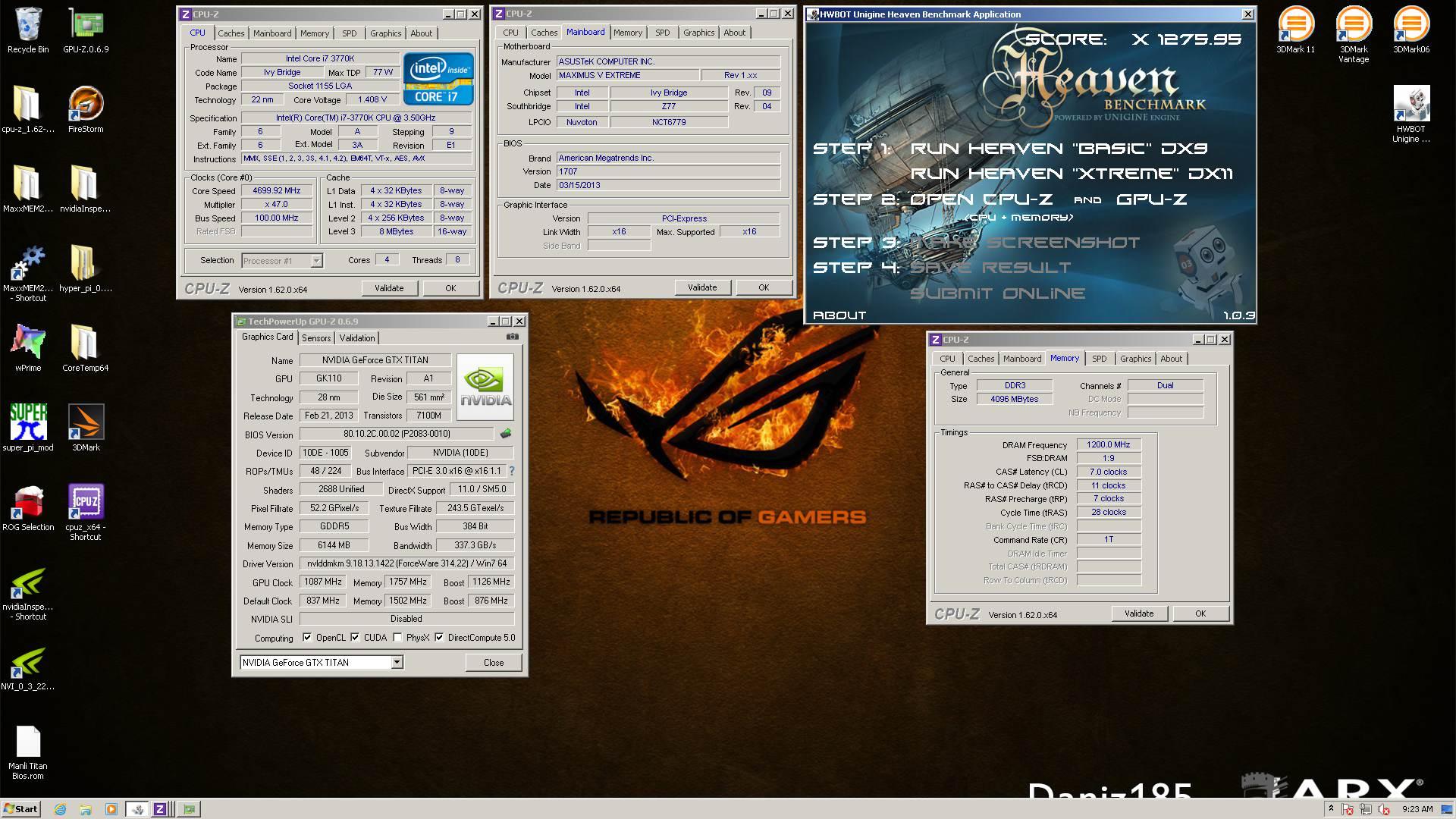Screen dimensions: 1456x819
Task: Click the DRAM Frequency value 1200.0 MHz
Action: tap(1109, 444)
